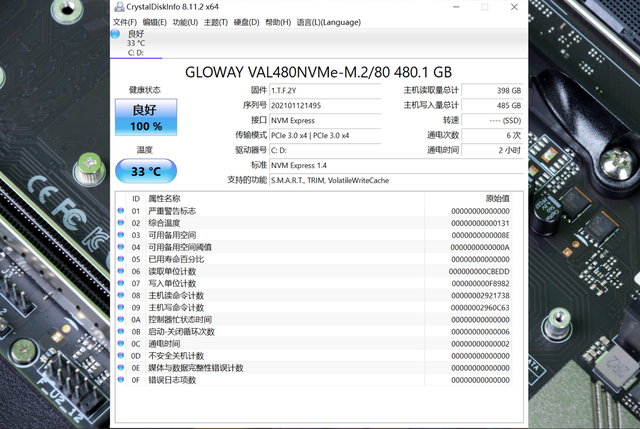Viewport: 640px width, 429px height.
Task: Click status orb of attribute 07 写入单位计数
Action: [x=120, y=283]
